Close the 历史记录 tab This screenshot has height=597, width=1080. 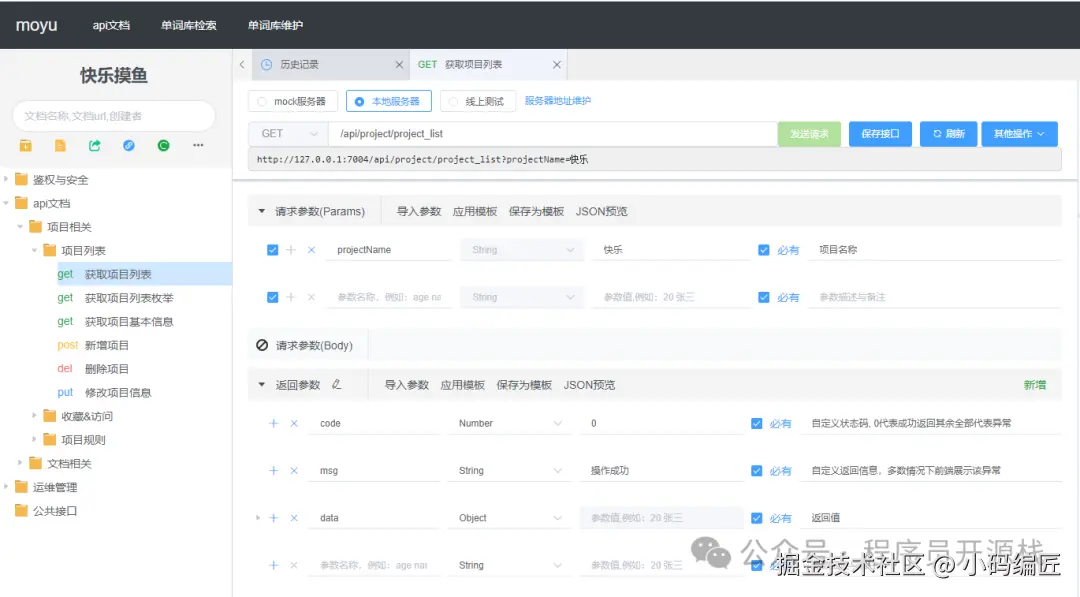coord(399,64)
